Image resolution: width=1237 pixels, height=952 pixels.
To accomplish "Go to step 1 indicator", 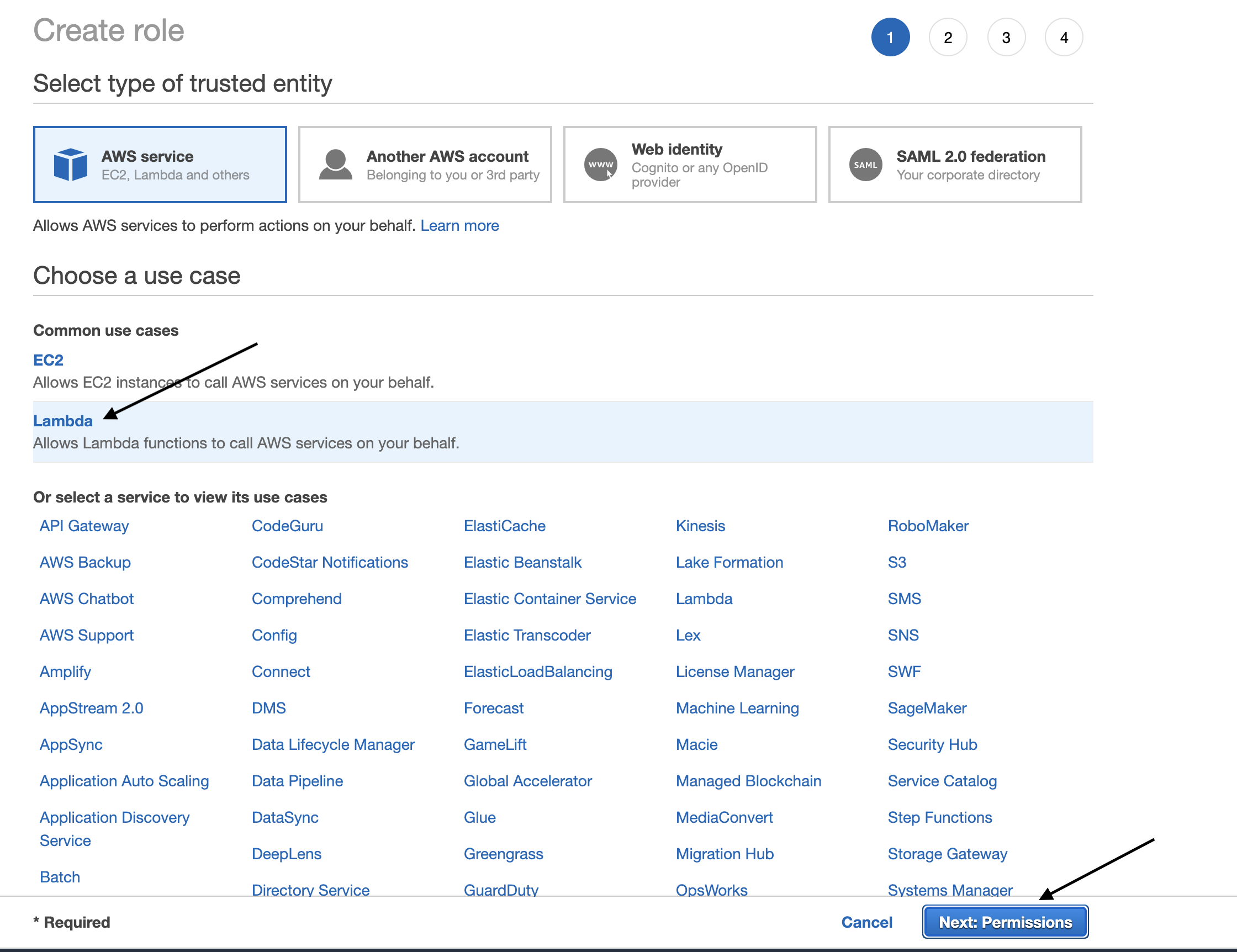I will [890, 38].
